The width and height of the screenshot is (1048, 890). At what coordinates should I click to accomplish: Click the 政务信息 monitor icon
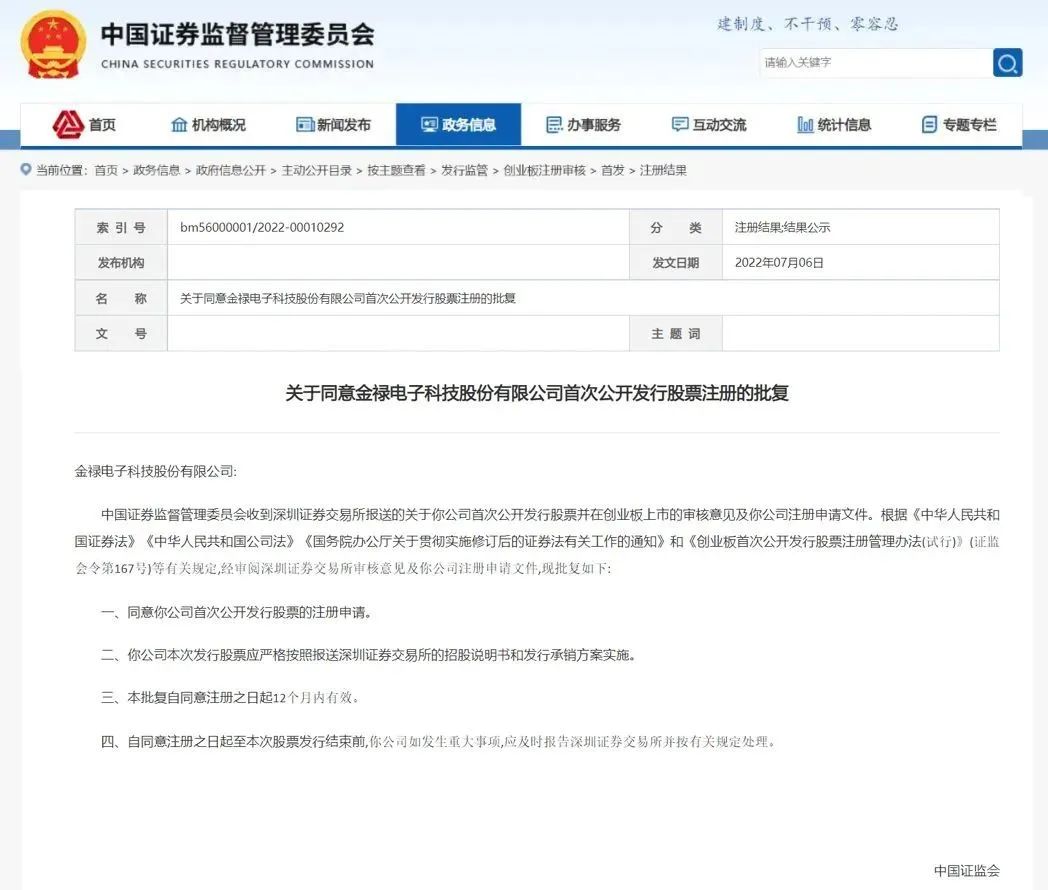pos(430,125)
